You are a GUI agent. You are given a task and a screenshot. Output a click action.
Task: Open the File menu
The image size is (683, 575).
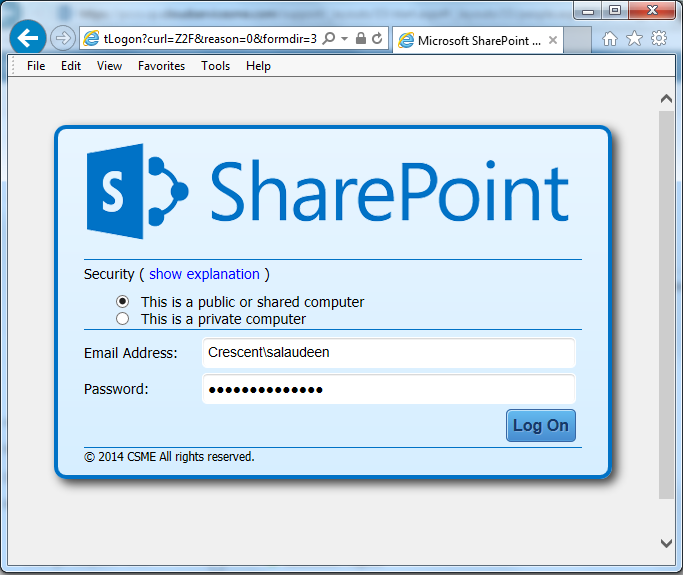pos(36,66)
